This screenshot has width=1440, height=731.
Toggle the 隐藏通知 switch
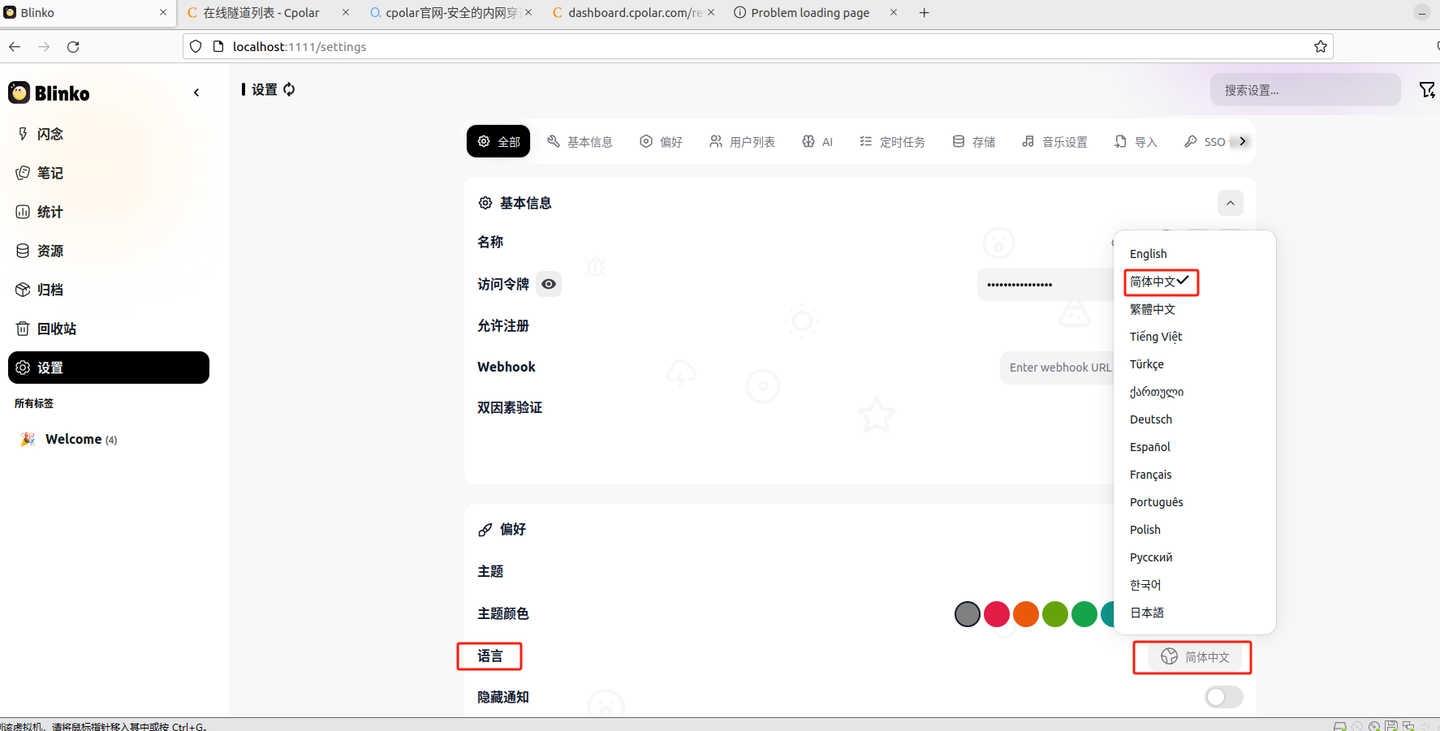pyautogui.click(x=1223, y=697)
